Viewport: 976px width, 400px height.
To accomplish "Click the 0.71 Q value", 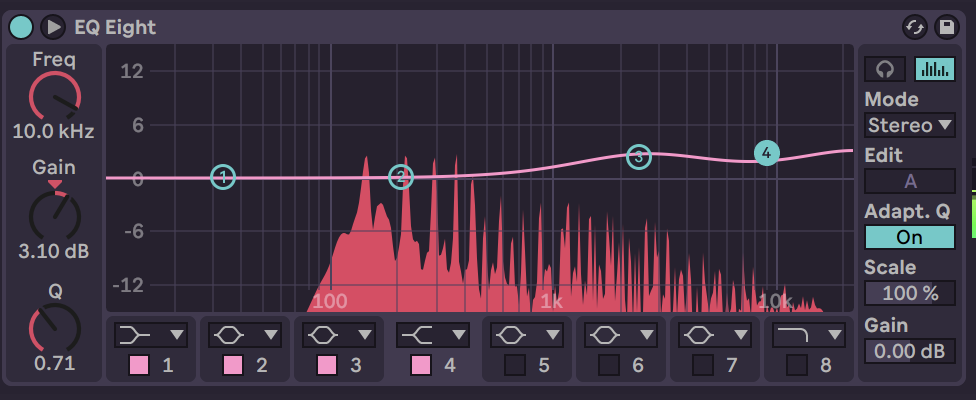I will [55, 363].
